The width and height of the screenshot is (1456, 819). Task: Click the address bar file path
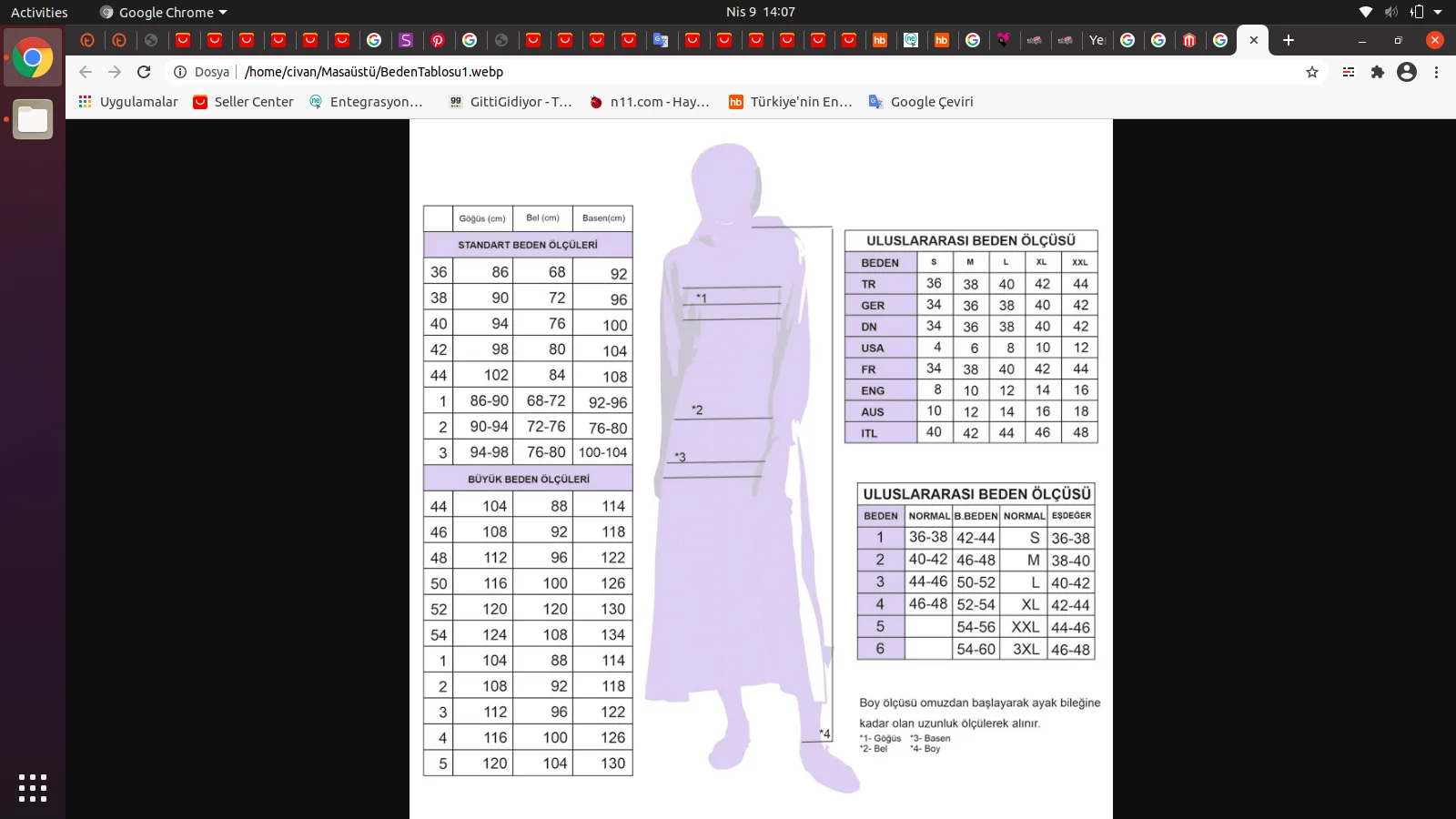(373, 72)
